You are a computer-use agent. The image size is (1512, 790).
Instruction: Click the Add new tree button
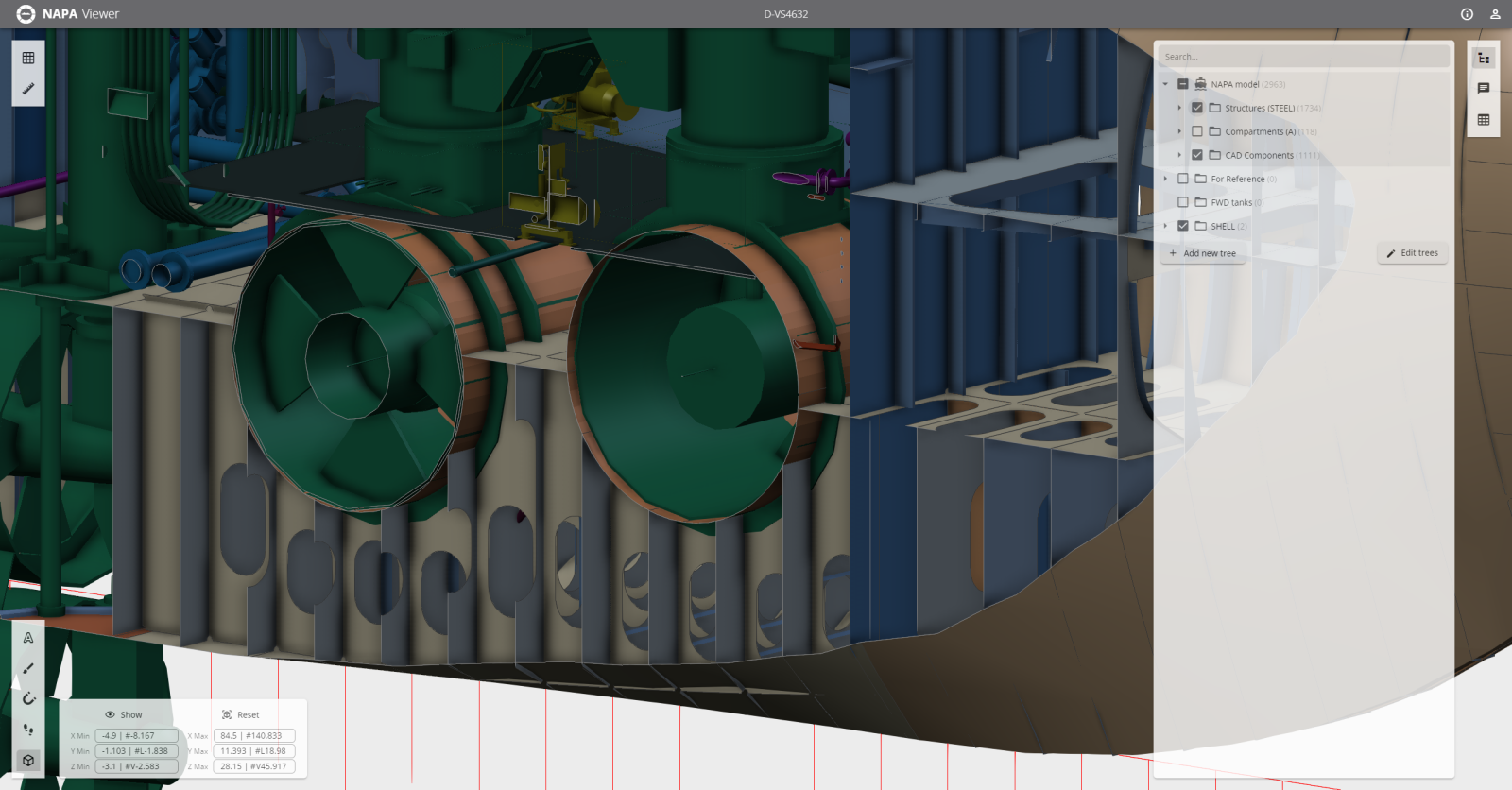[x=1202, y=253]
